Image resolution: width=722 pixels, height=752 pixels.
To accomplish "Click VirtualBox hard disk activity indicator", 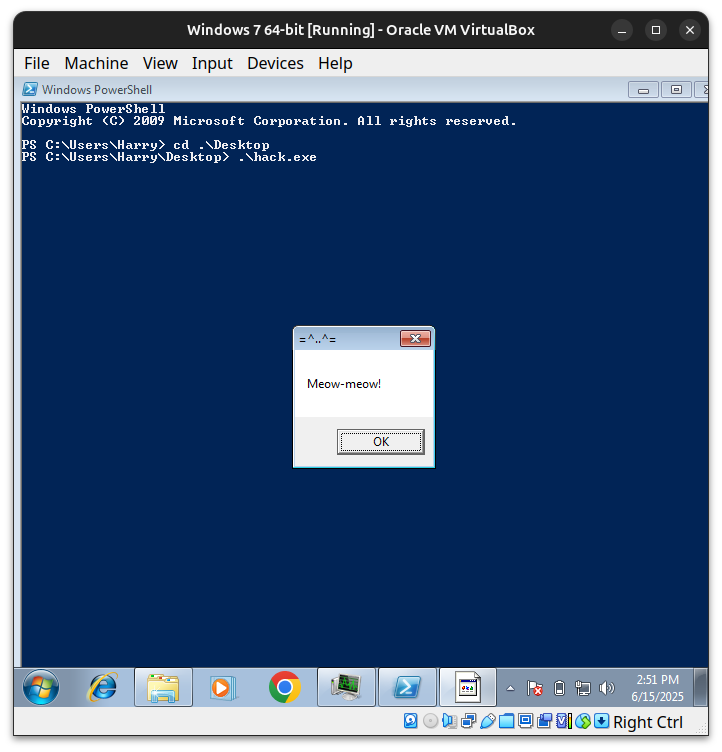I will pyautogui.click(x=411, y=721).
